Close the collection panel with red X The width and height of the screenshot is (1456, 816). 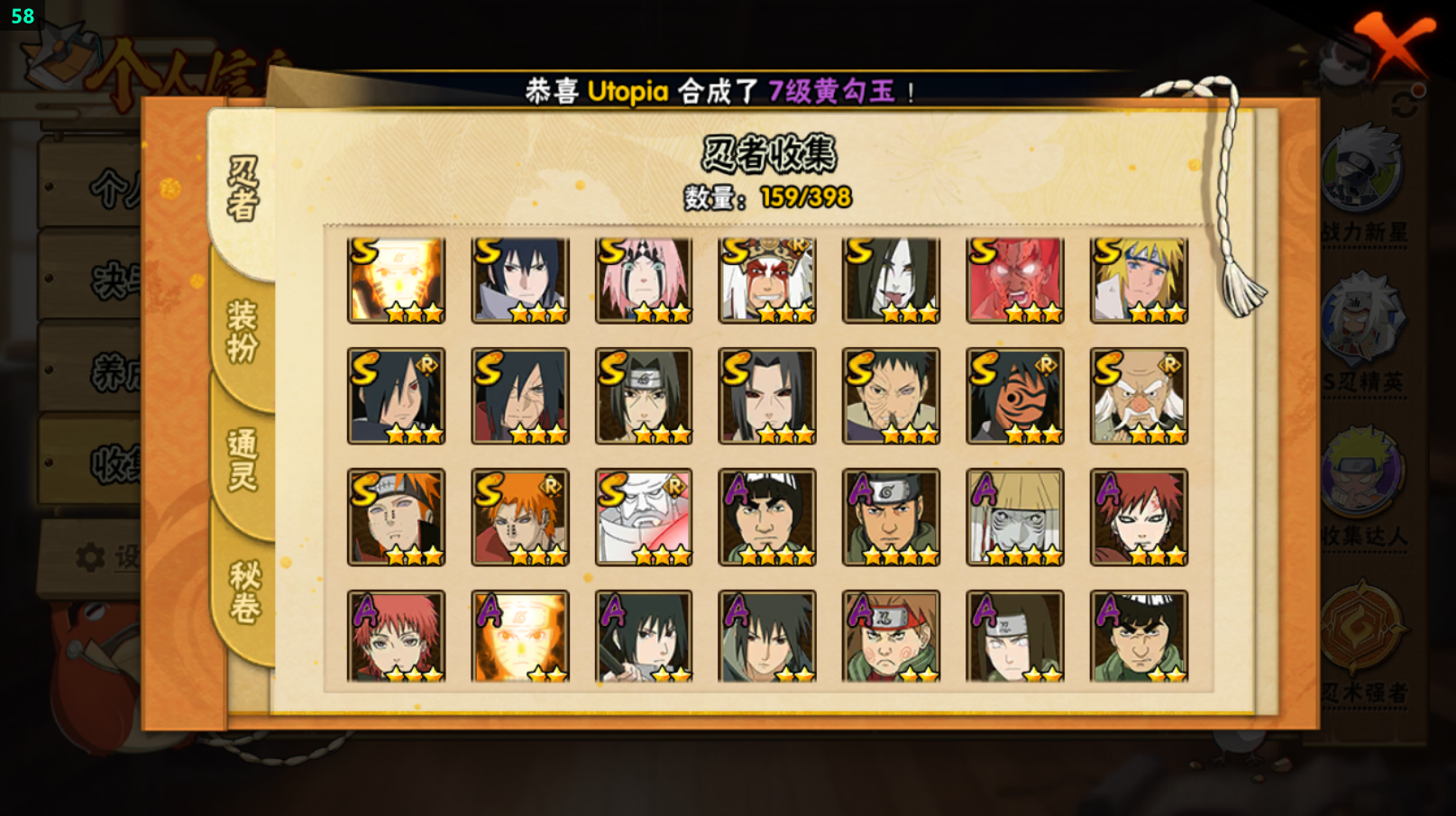pyautogui.click(x=1393, y=43)
